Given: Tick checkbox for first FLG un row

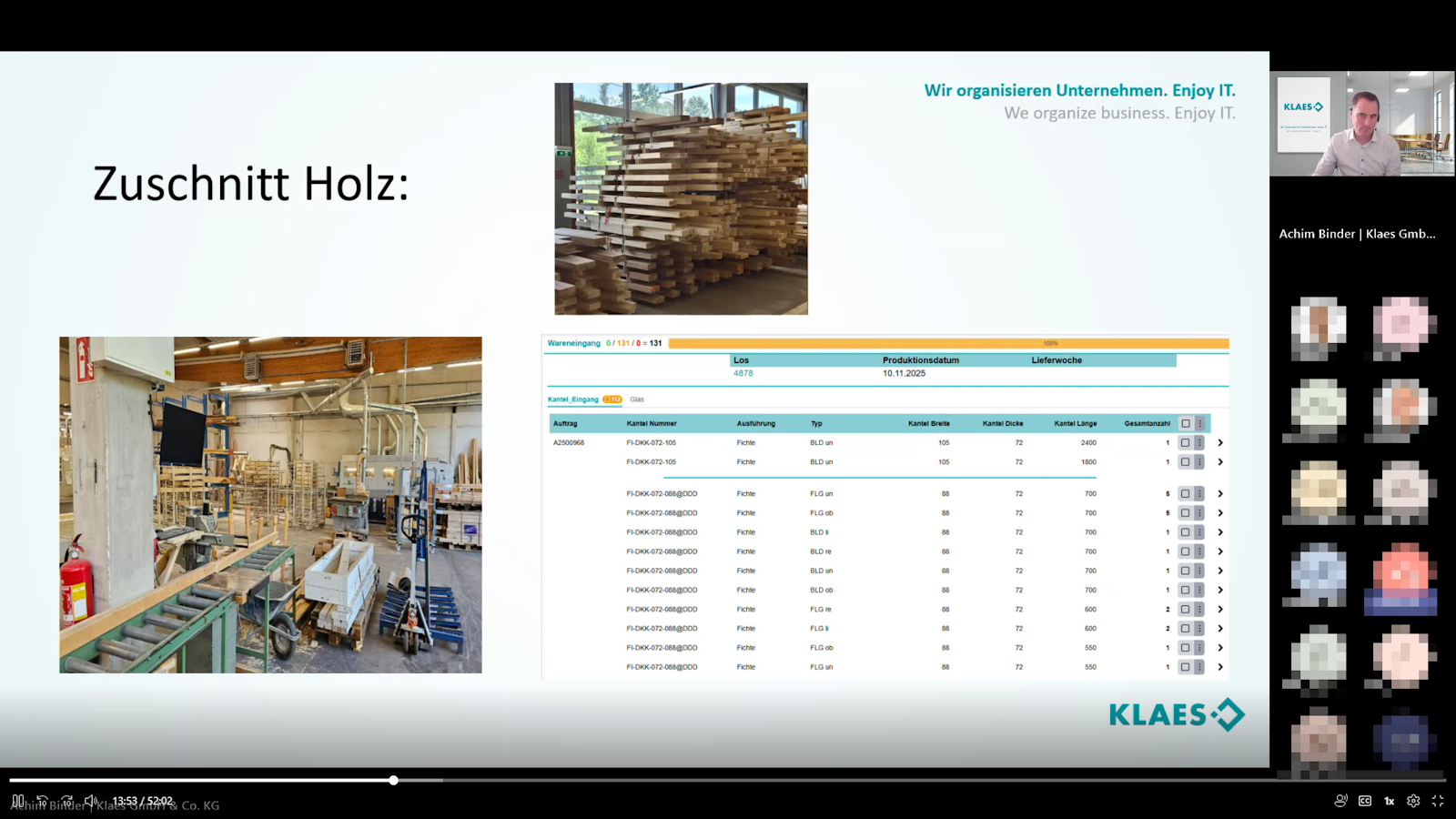Looking at the screenshot, I should [1186, 494].
